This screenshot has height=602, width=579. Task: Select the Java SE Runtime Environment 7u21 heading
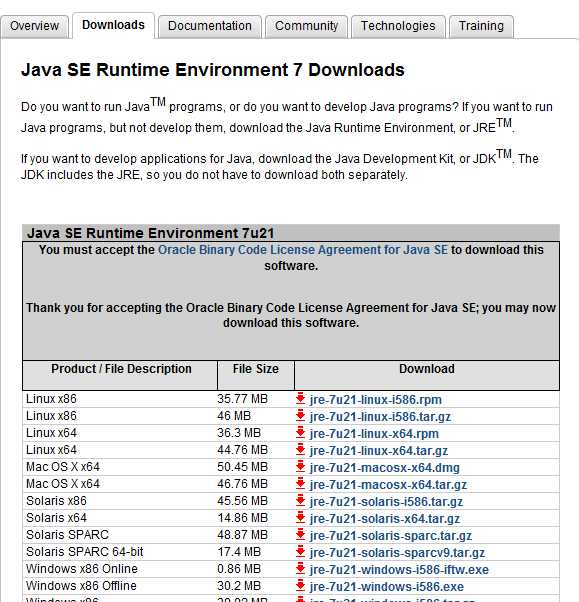151,233
